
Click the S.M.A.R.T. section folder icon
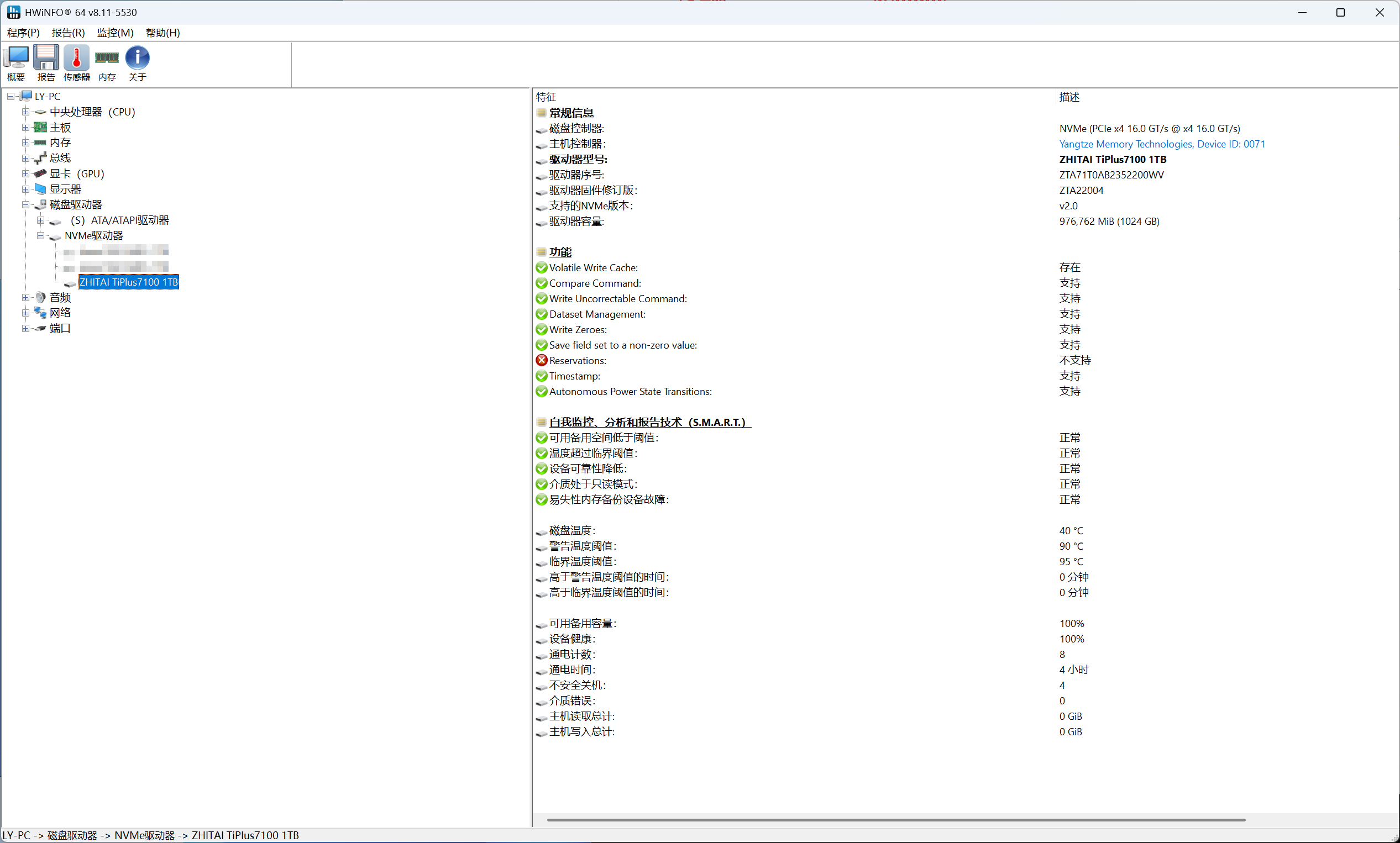pyautogui.click(x=542, y=422)
